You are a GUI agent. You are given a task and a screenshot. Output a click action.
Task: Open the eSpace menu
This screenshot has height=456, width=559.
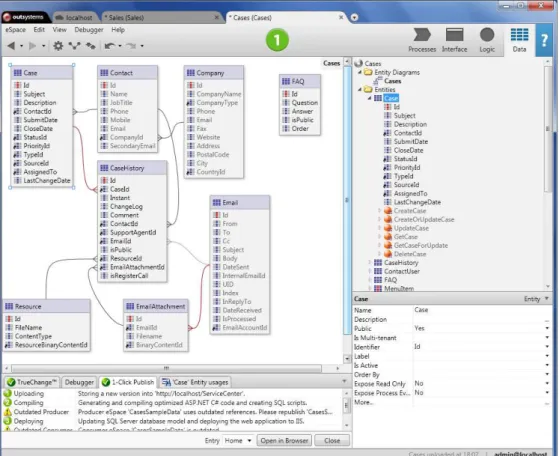(15, 30)
